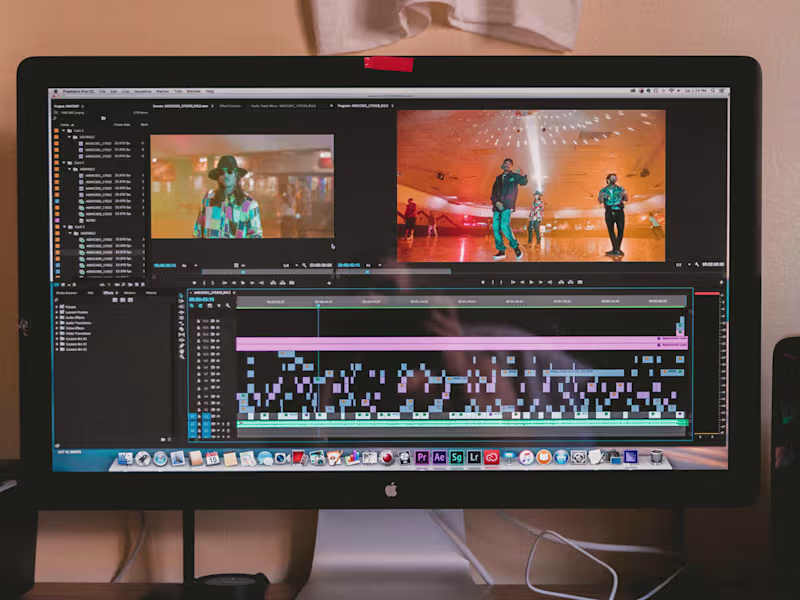Step forward one frame in program monitor
Screen dimensions: 800x600
tap(540, 282)
